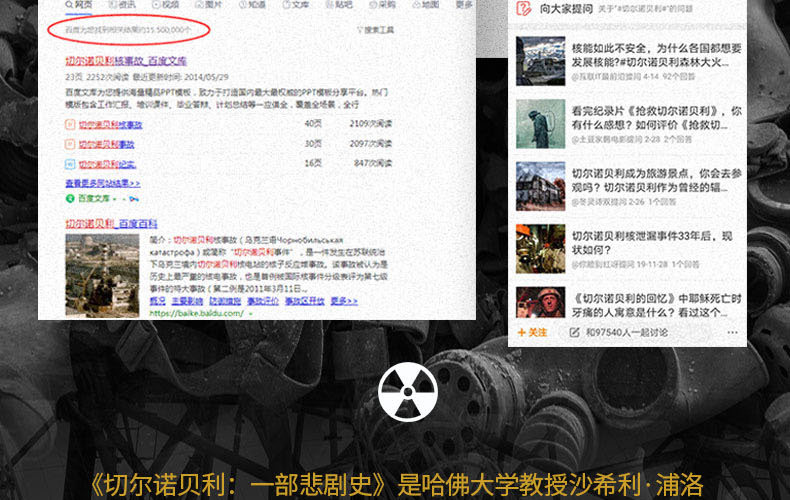
Task: Click the edit pencil discussion icon
Action: [574, 333]
